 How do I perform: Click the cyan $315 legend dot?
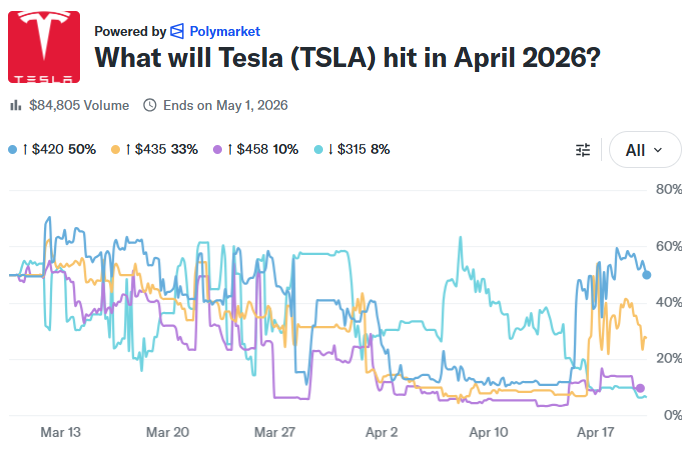320,149
